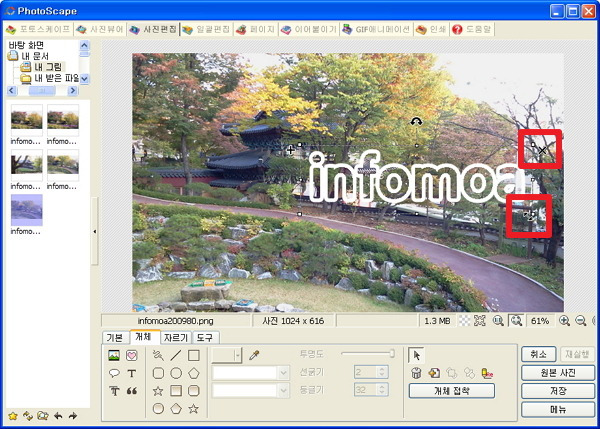This screenshot has height=429, width=600.
Task: Select the 내 문서 folder in tree
Action: [x=28, y=56]
